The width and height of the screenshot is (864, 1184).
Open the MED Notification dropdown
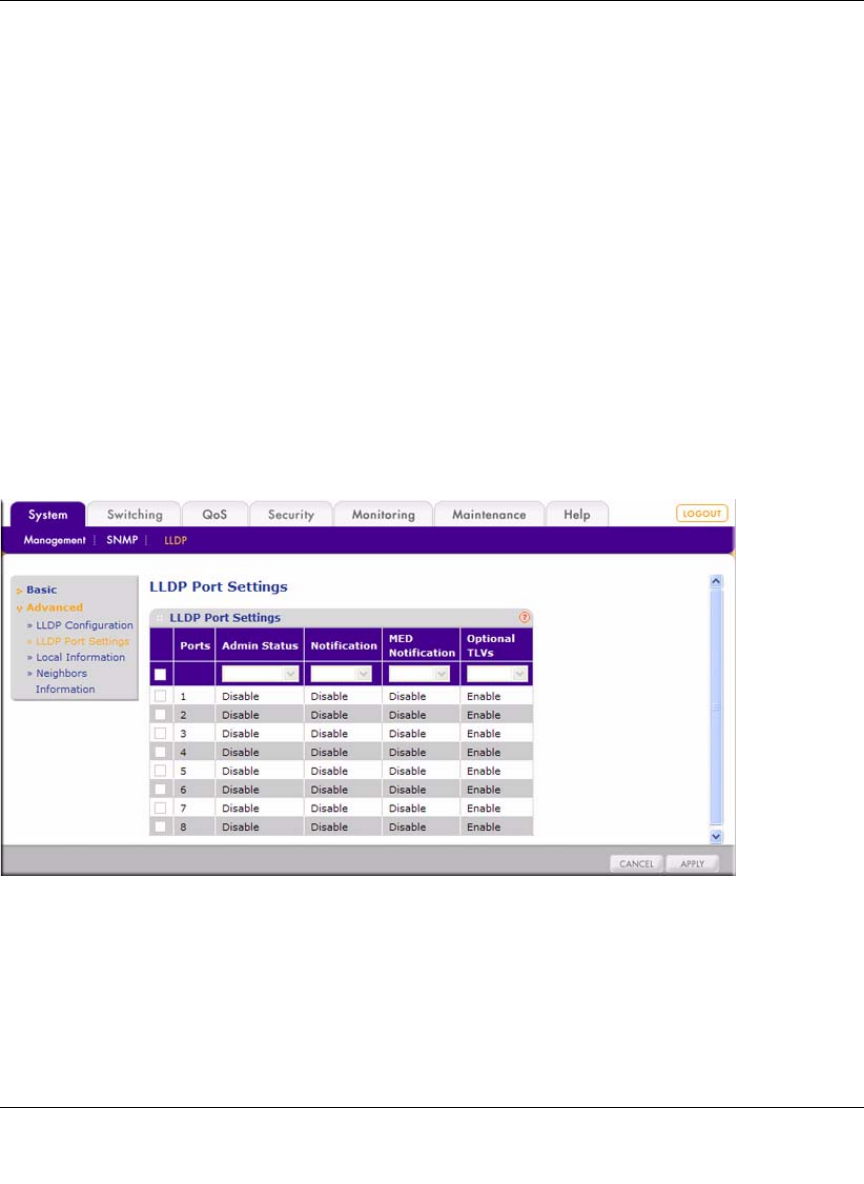[x=419, y=674]
